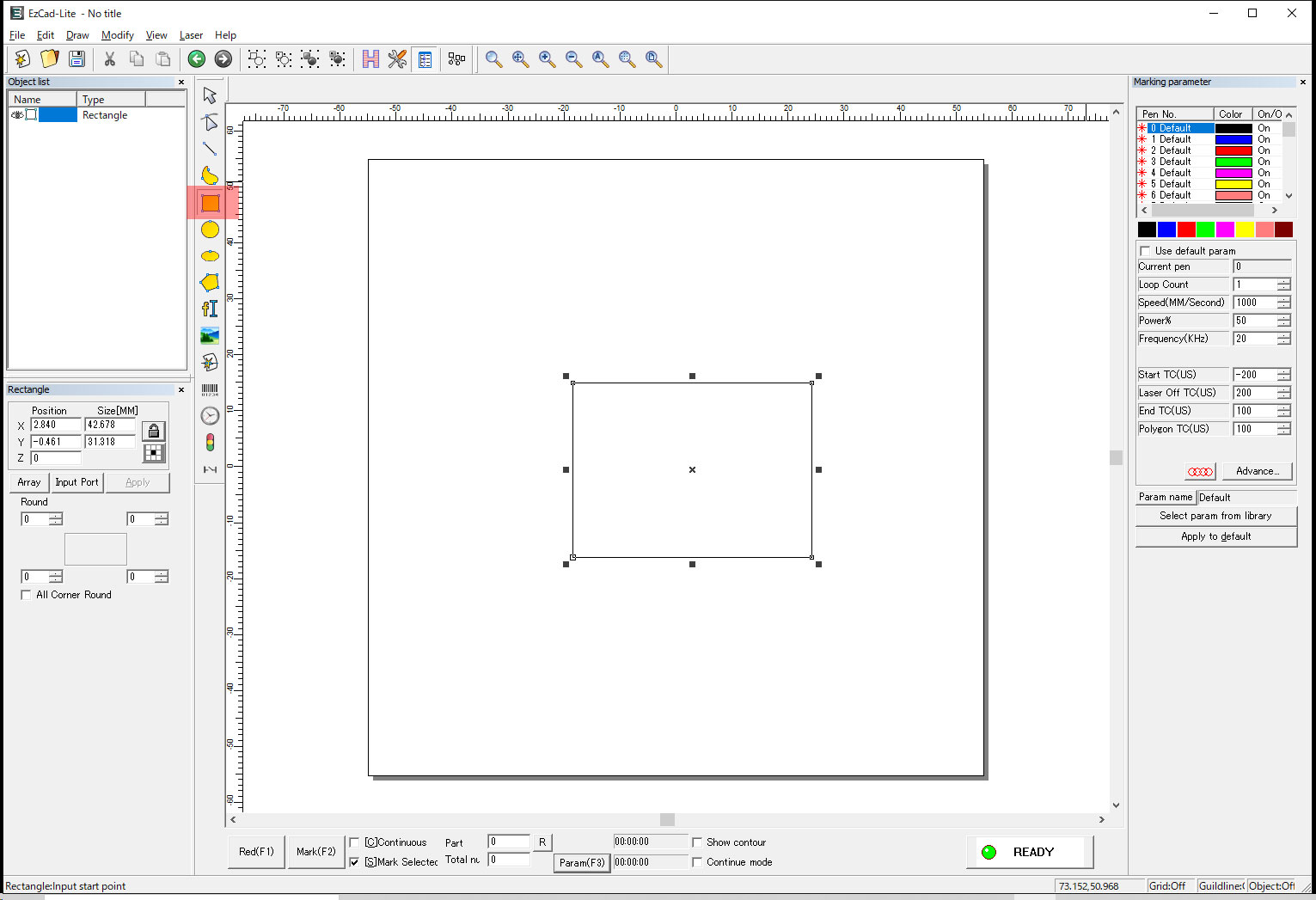Click Select param from library

pos(1215,516)
